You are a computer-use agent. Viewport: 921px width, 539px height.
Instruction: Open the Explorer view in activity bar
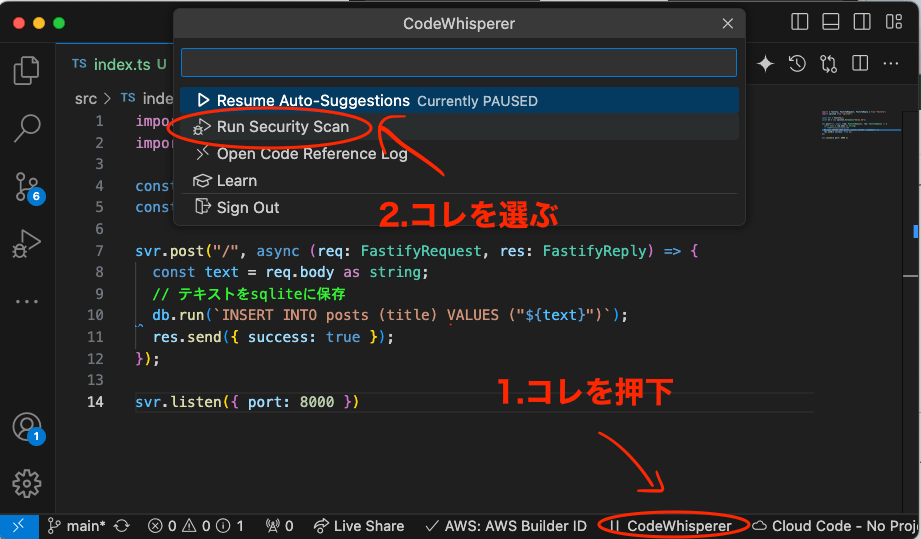[x=26, y=70]
